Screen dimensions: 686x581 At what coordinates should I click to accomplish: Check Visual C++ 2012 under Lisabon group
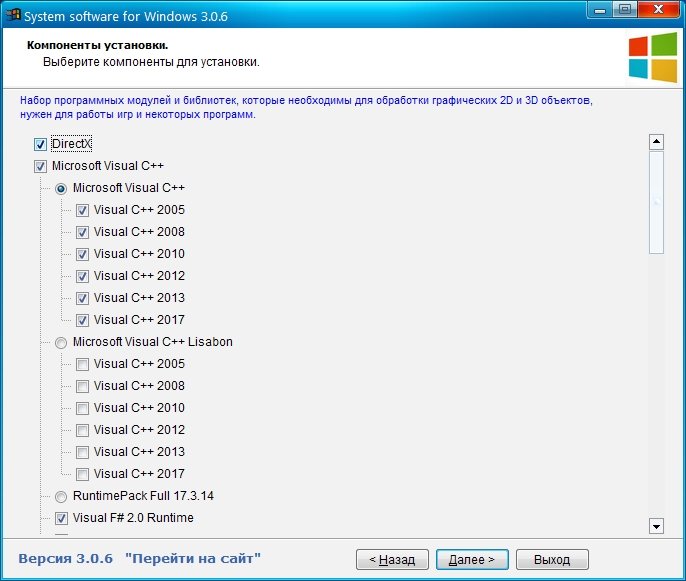point(82,430)
